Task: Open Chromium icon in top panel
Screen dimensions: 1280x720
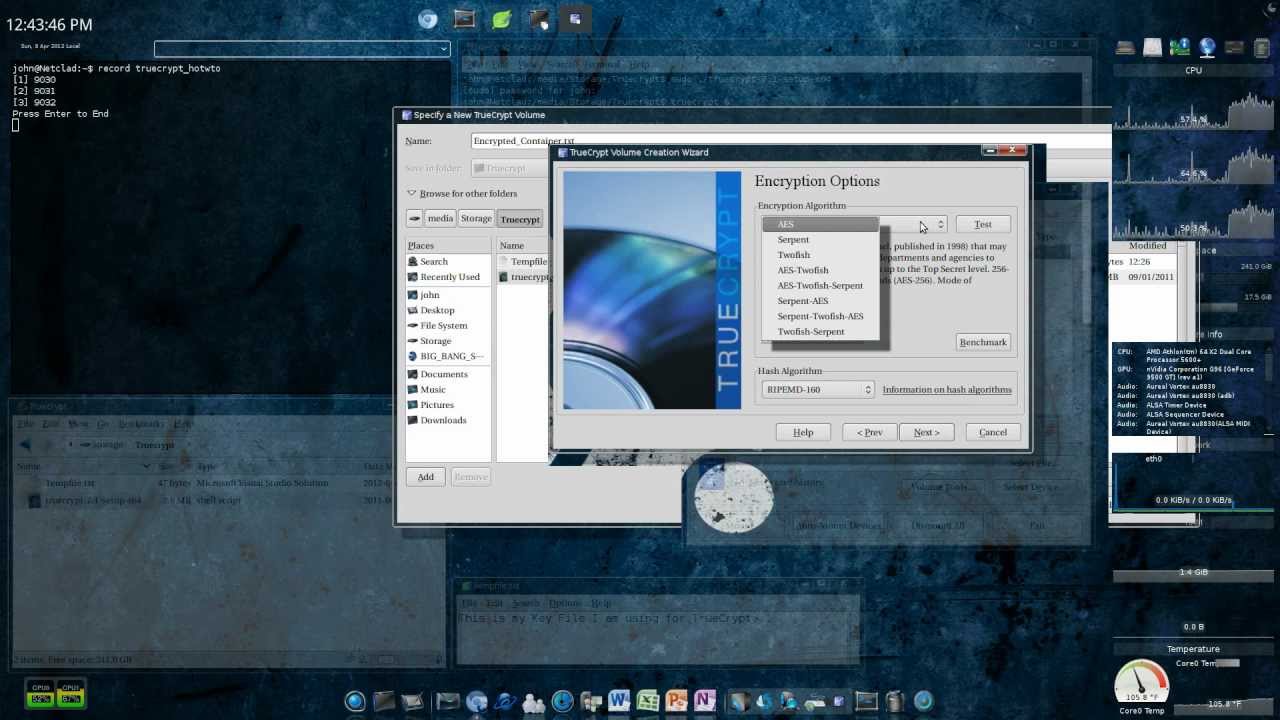Action: [428, 19]
